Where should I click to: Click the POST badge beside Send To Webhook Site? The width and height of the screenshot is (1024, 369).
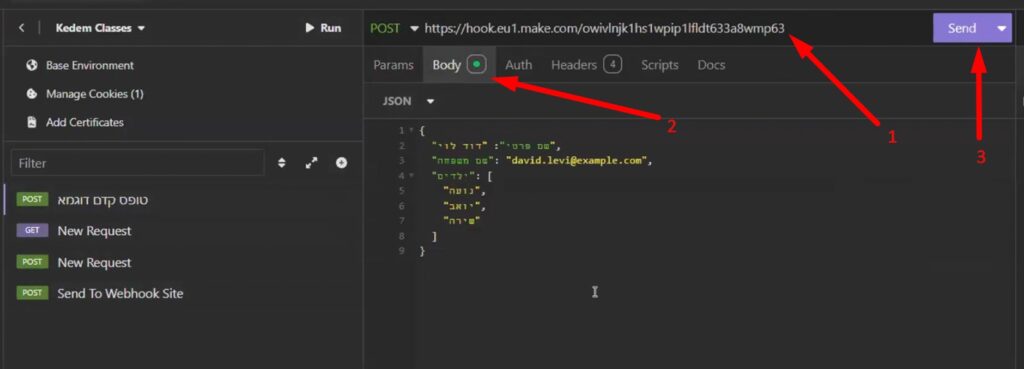click(x=32, y=293)
